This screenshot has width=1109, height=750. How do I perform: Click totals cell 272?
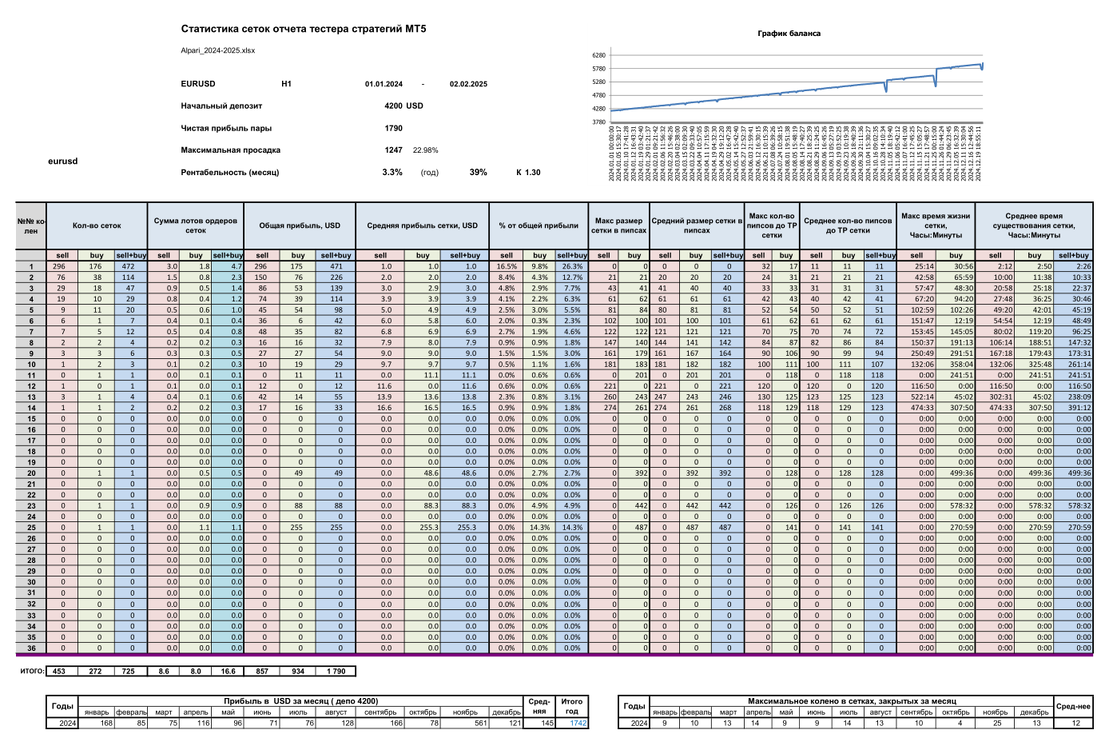[95, 671]
